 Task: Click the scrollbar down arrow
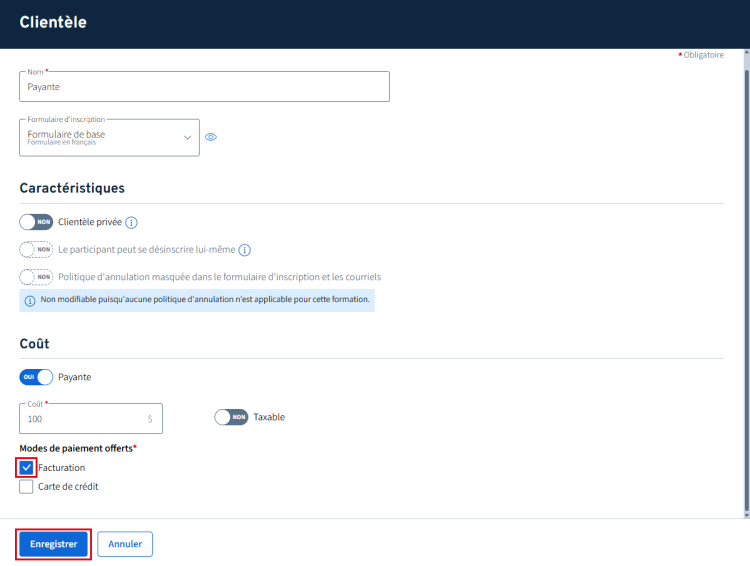[x=745, y=514]
